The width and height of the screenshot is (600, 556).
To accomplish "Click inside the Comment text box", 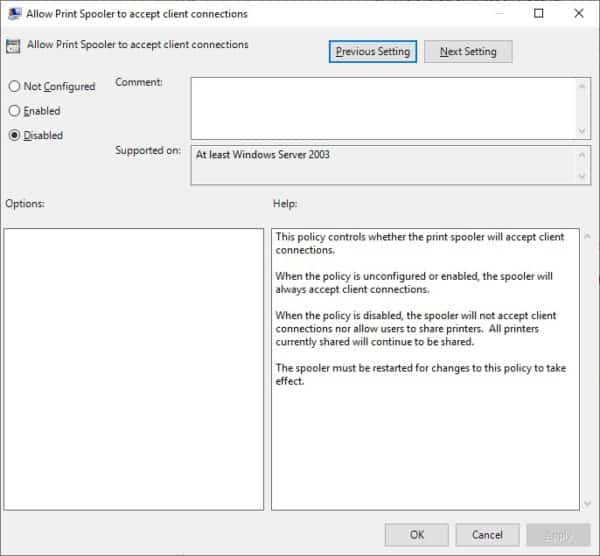I will point(384,108).
